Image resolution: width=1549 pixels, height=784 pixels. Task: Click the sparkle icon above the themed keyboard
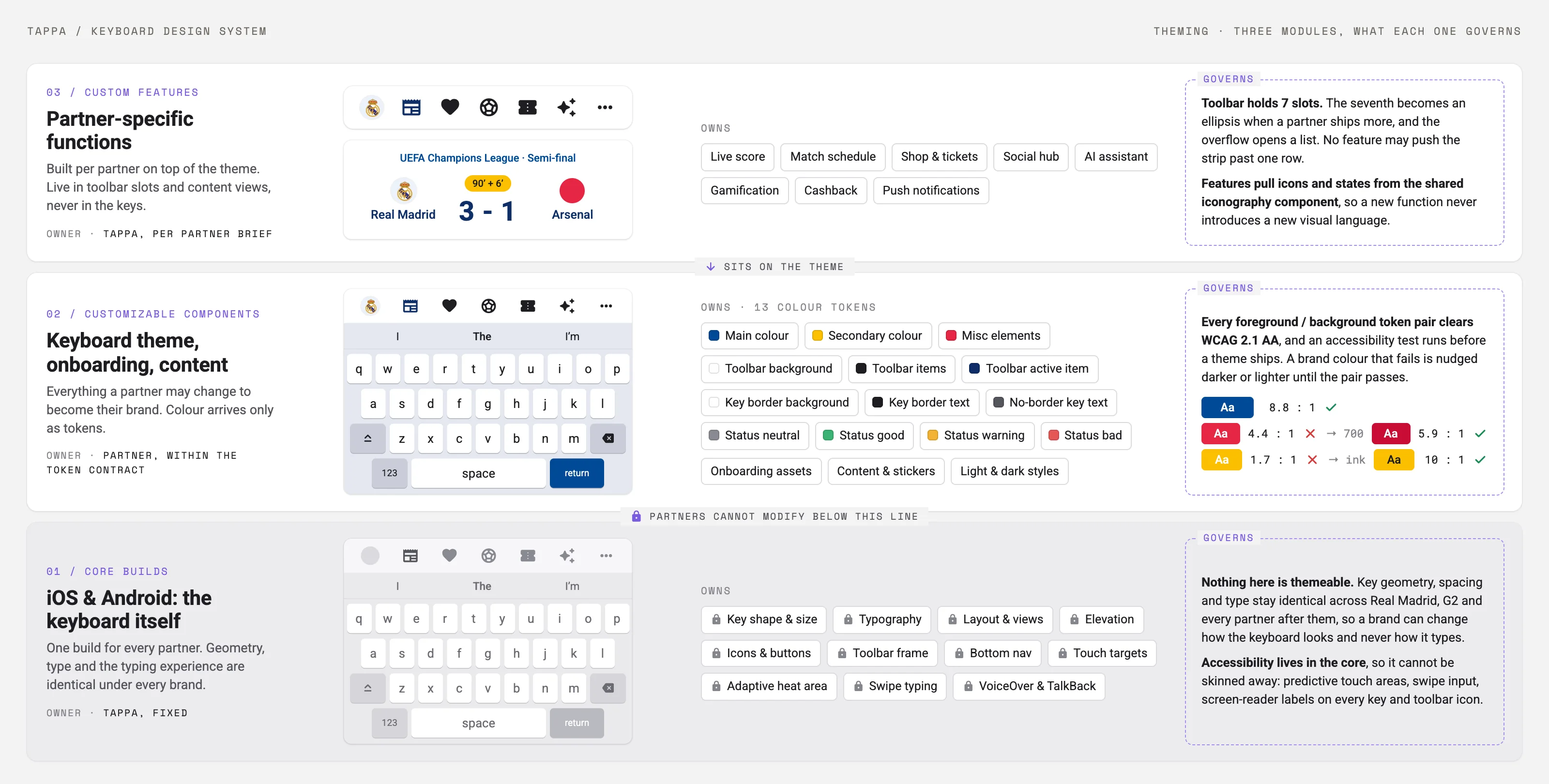[567, 306]
